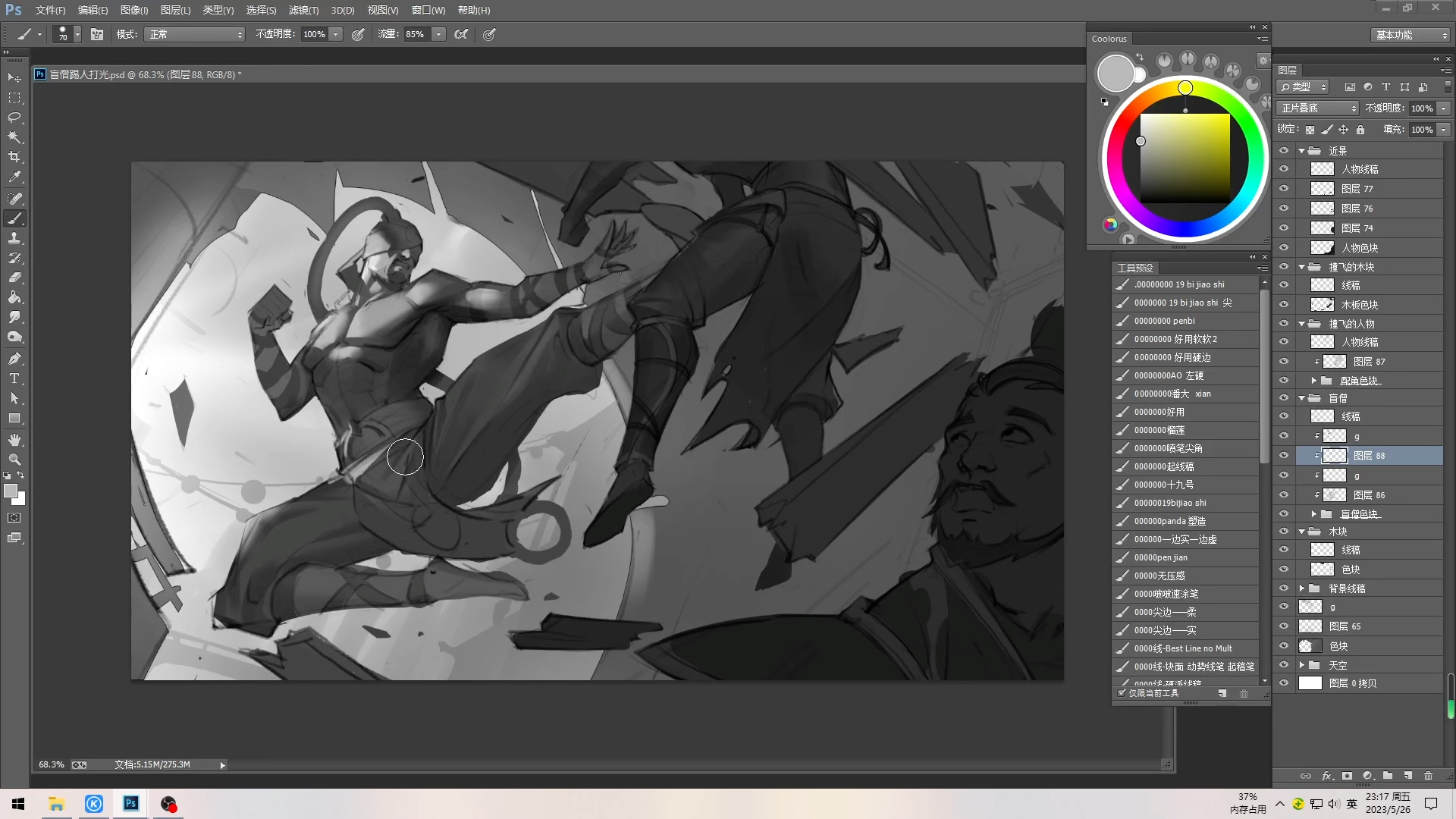
Task: Hide layer 图层 65
Action: point(1284,626)
